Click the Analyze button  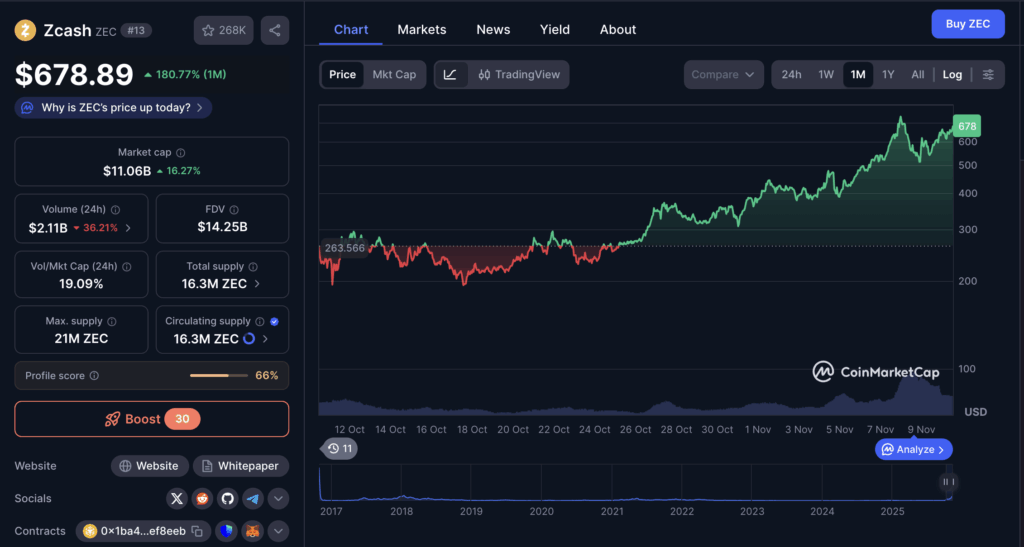pyautogui.click(x=914, y=449)
